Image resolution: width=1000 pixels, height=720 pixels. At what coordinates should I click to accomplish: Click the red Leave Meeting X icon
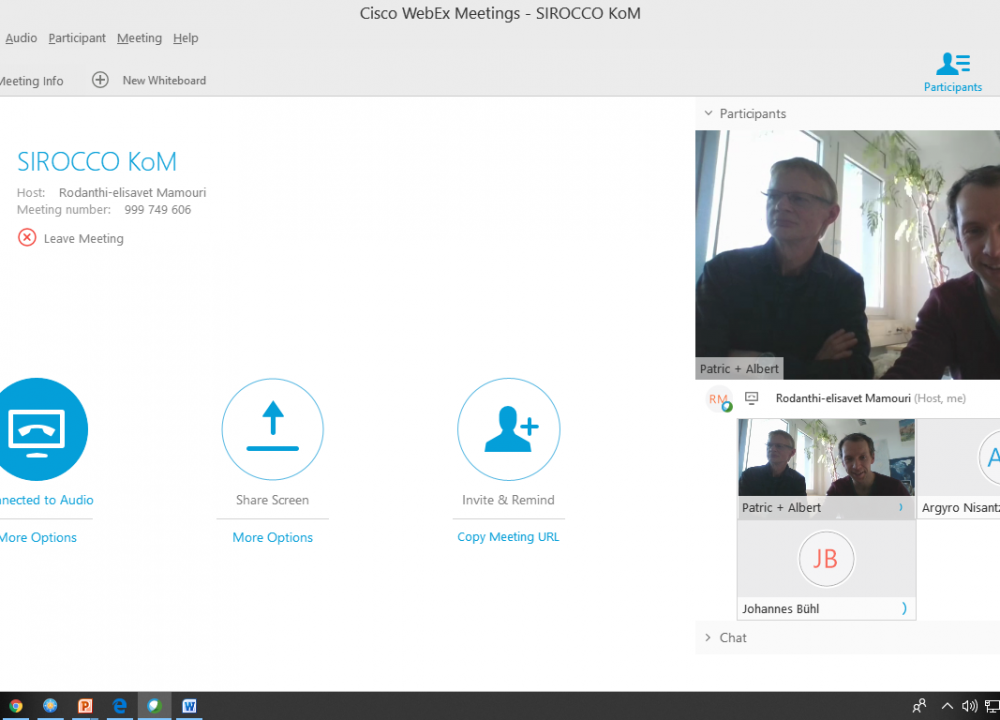click(x=27, y=238)
